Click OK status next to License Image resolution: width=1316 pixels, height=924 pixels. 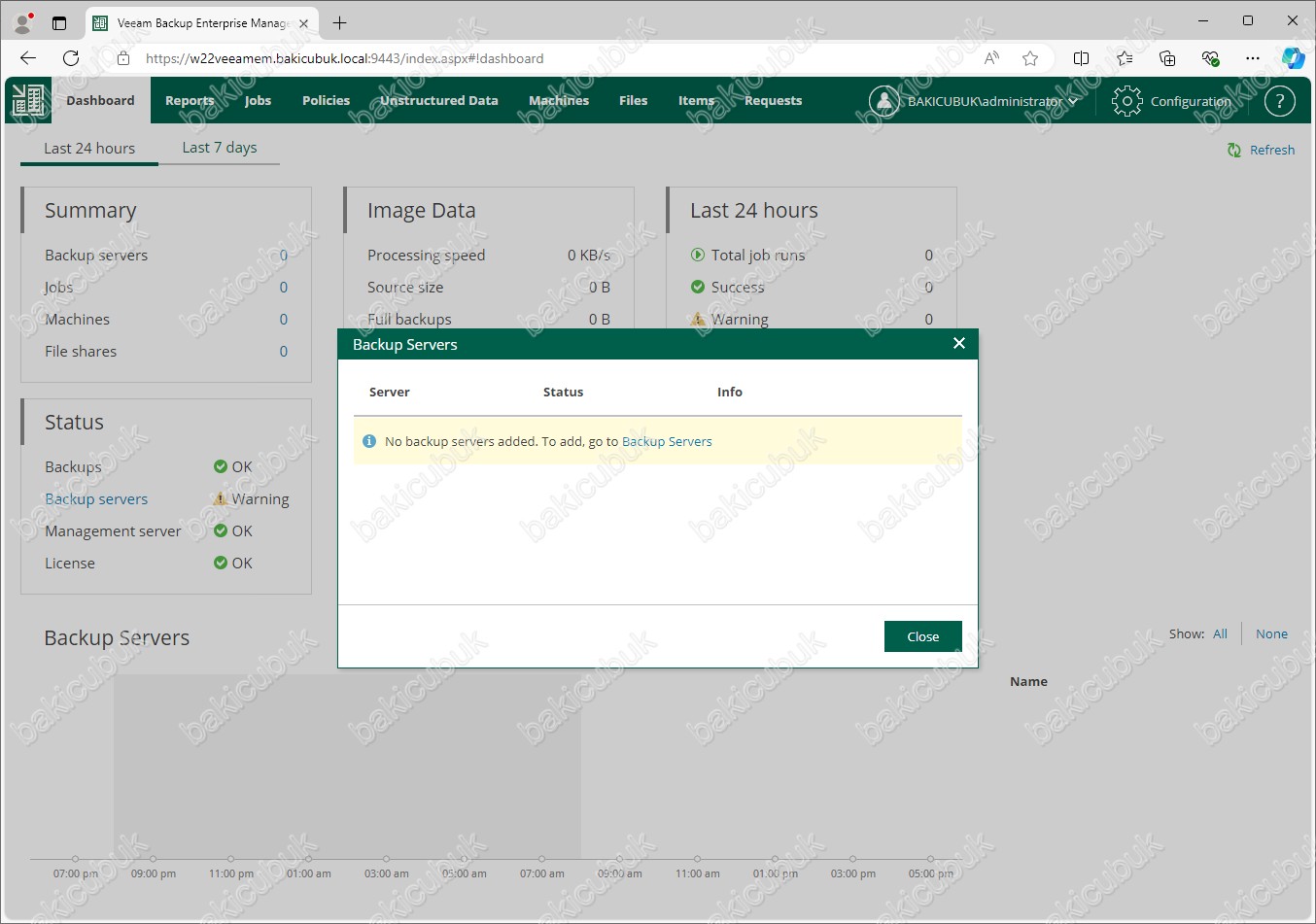coord(233,563)
